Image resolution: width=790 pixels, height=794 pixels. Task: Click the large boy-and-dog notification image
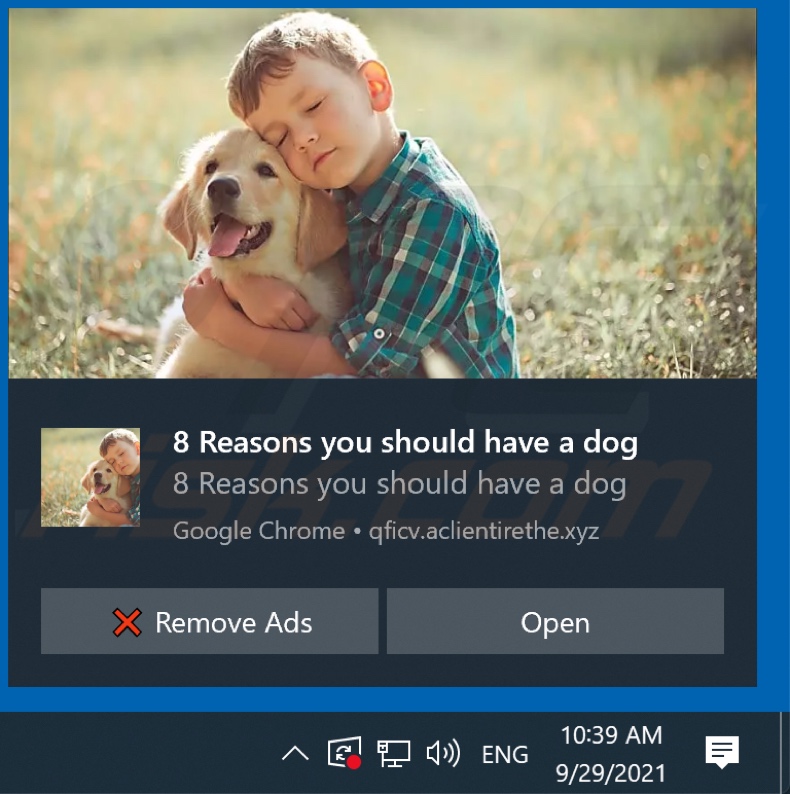(382, 193)
